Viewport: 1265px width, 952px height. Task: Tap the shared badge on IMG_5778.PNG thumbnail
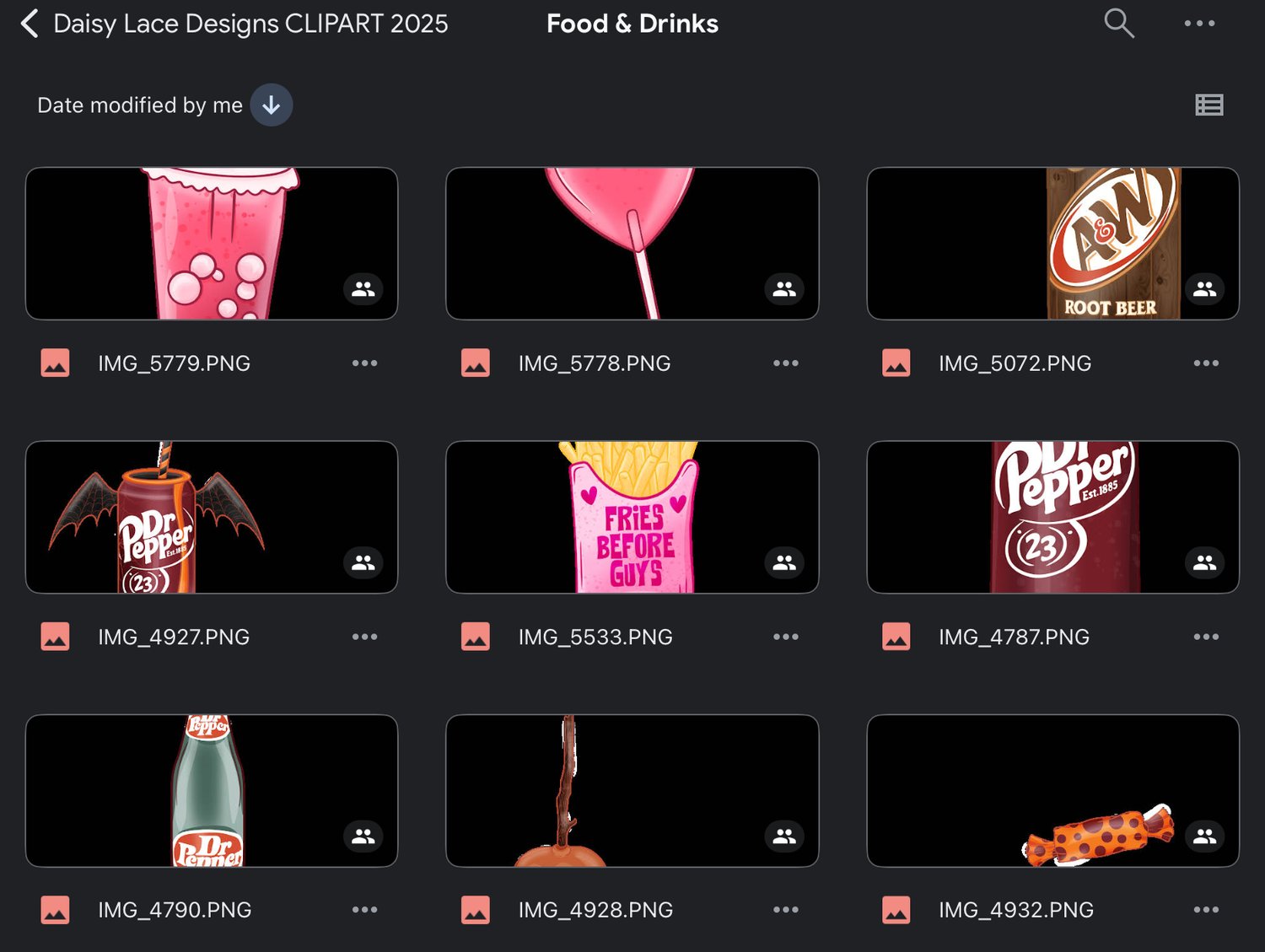[x=784, y=288]
